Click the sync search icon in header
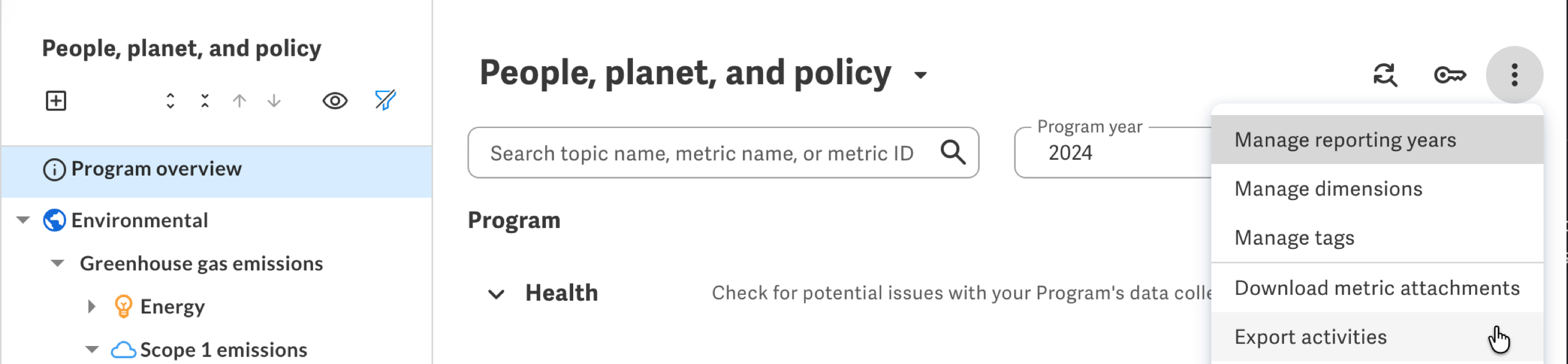The image size is (1568, 364). pos(1386,75)
